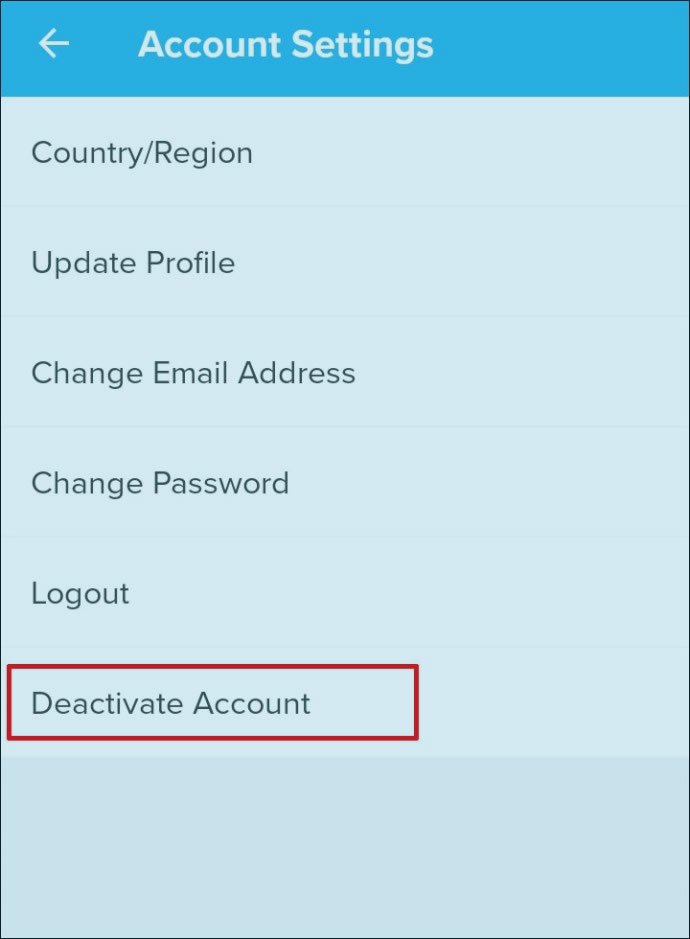Select Update Profile option

coord(133,263)
